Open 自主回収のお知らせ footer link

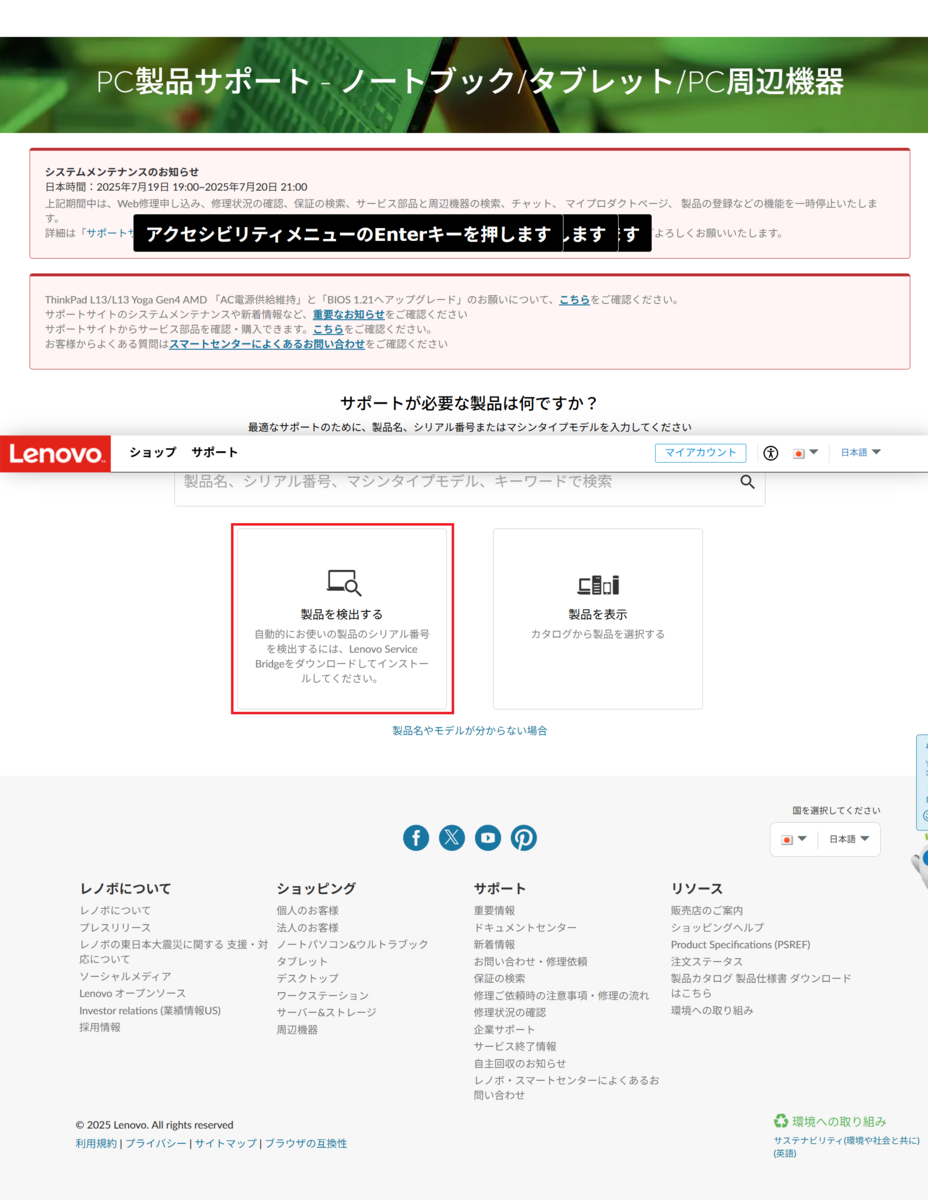pos(520,1064)
